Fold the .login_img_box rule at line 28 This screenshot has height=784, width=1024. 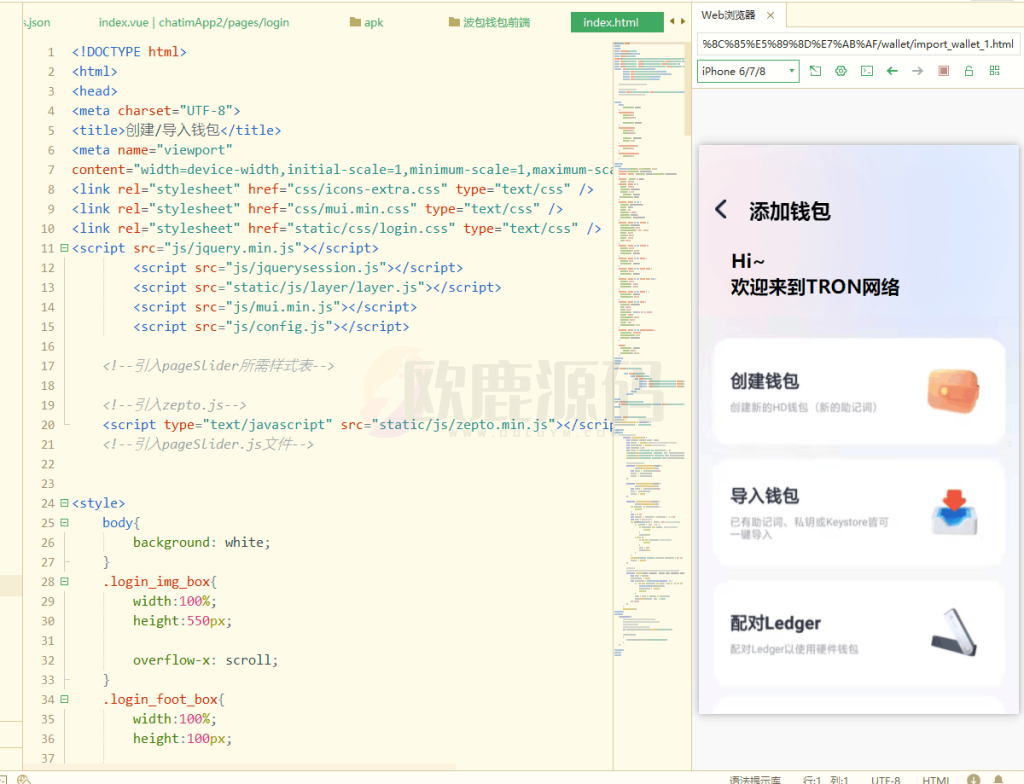(64, 581)
